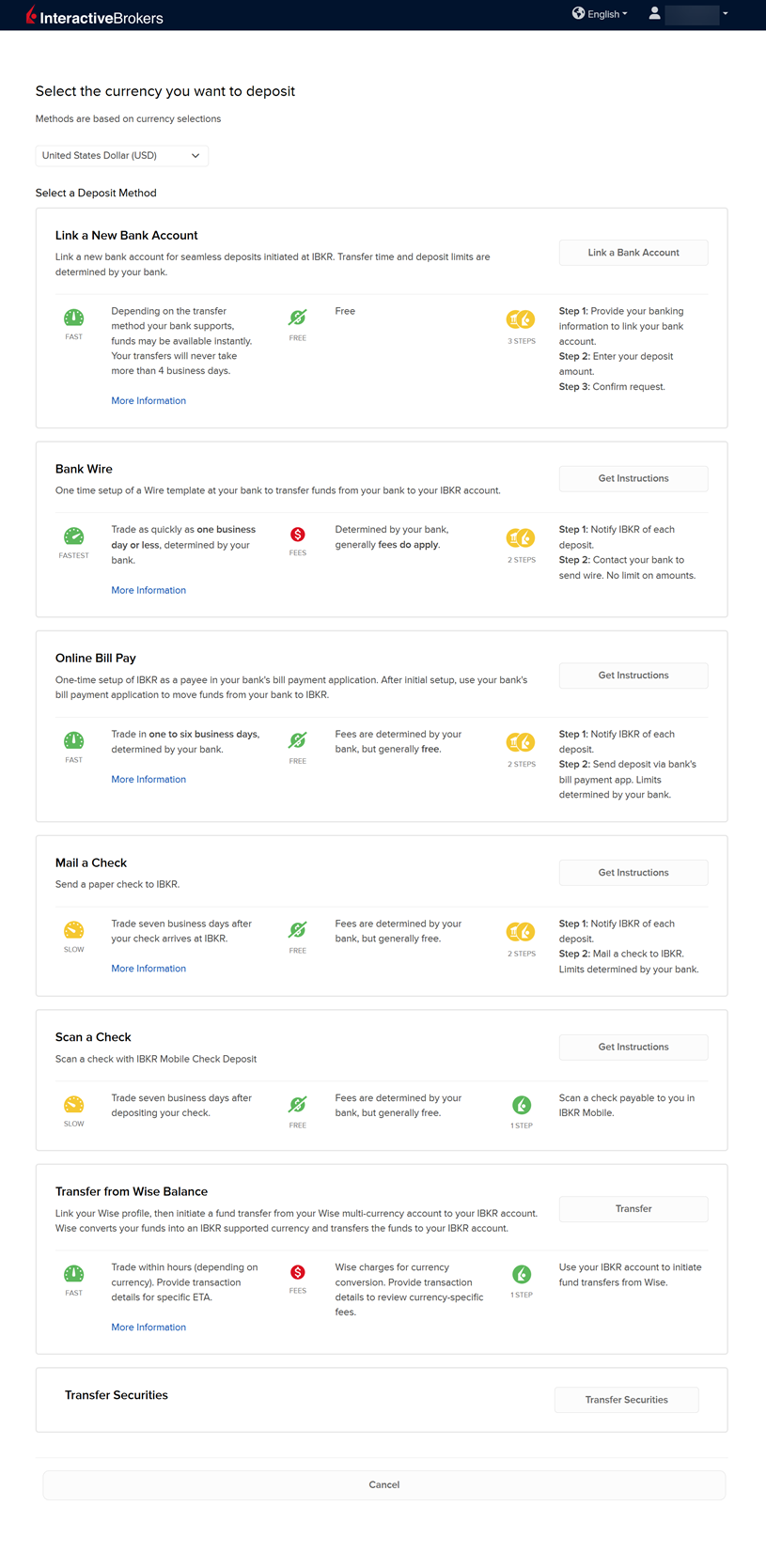Open the United States Dollar currency dropdown
Image resolution: width=766 pixels, height=1568 pixels.
[121, 156]
